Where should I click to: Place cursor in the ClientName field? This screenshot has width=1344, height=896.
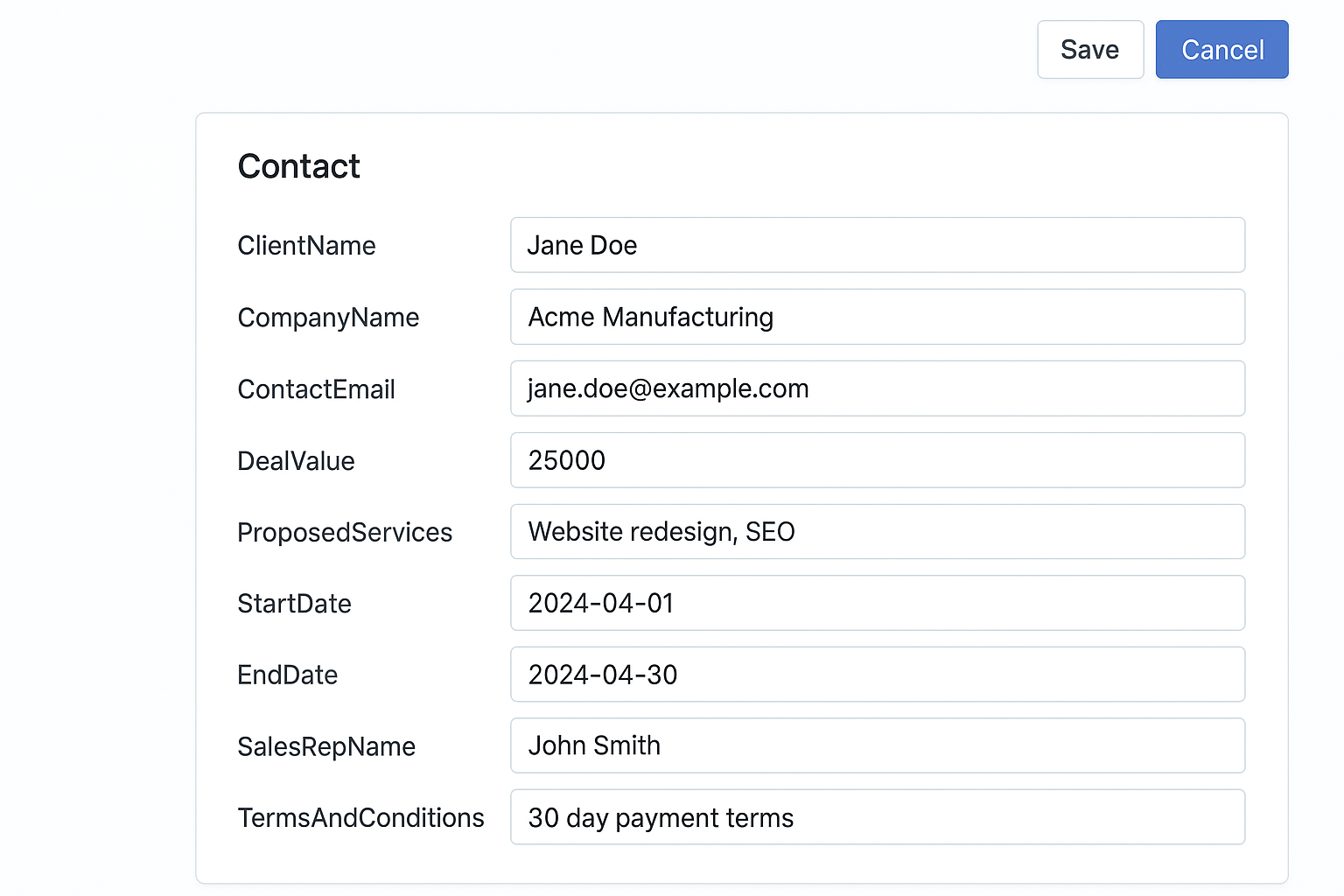(877, 245)
